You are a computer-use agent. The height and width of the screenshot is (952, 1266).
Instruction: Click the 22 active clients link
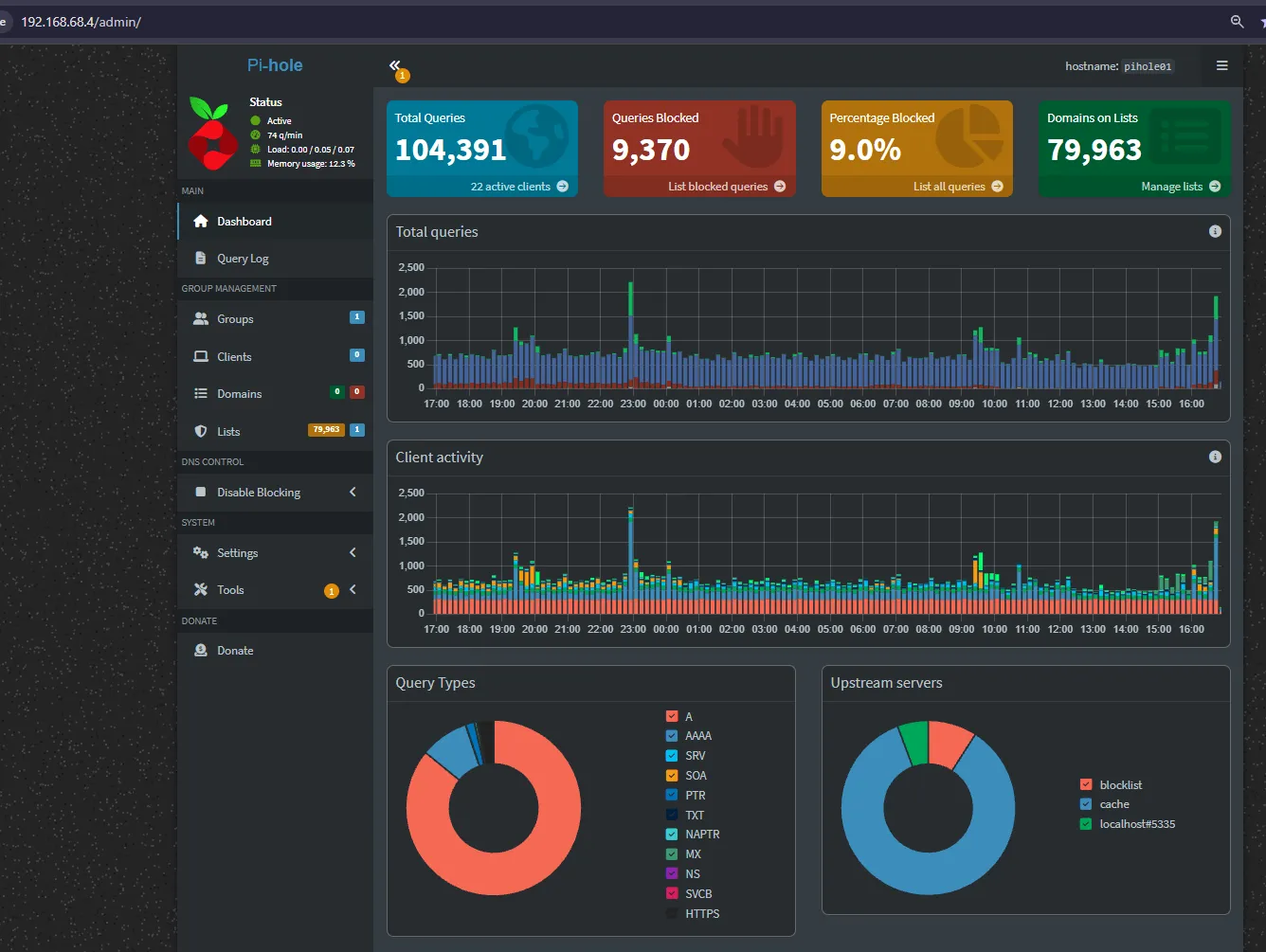(x=519, y=187)
